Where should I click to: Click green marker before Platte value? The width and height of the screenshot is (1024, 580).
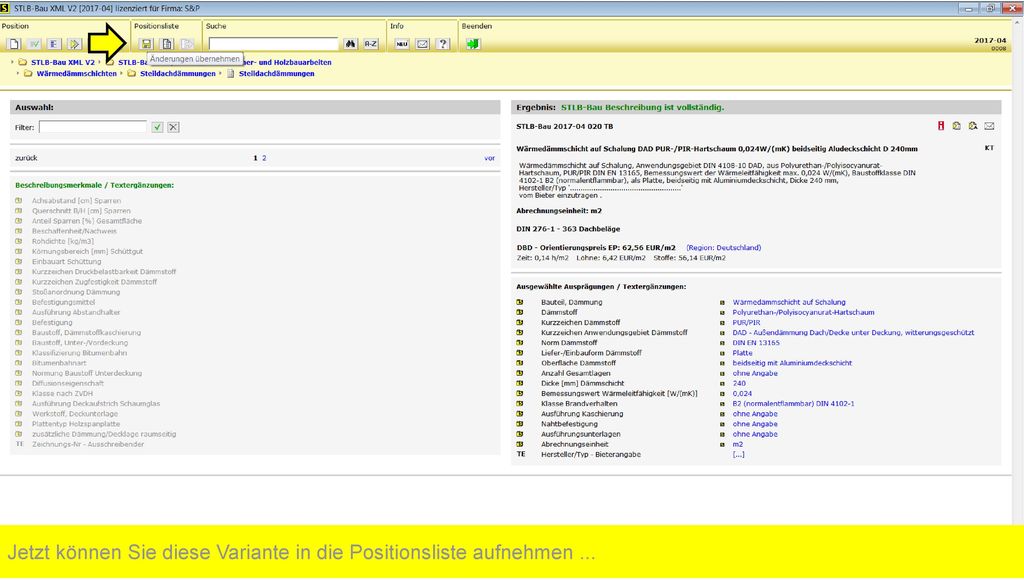pos(722,353)
